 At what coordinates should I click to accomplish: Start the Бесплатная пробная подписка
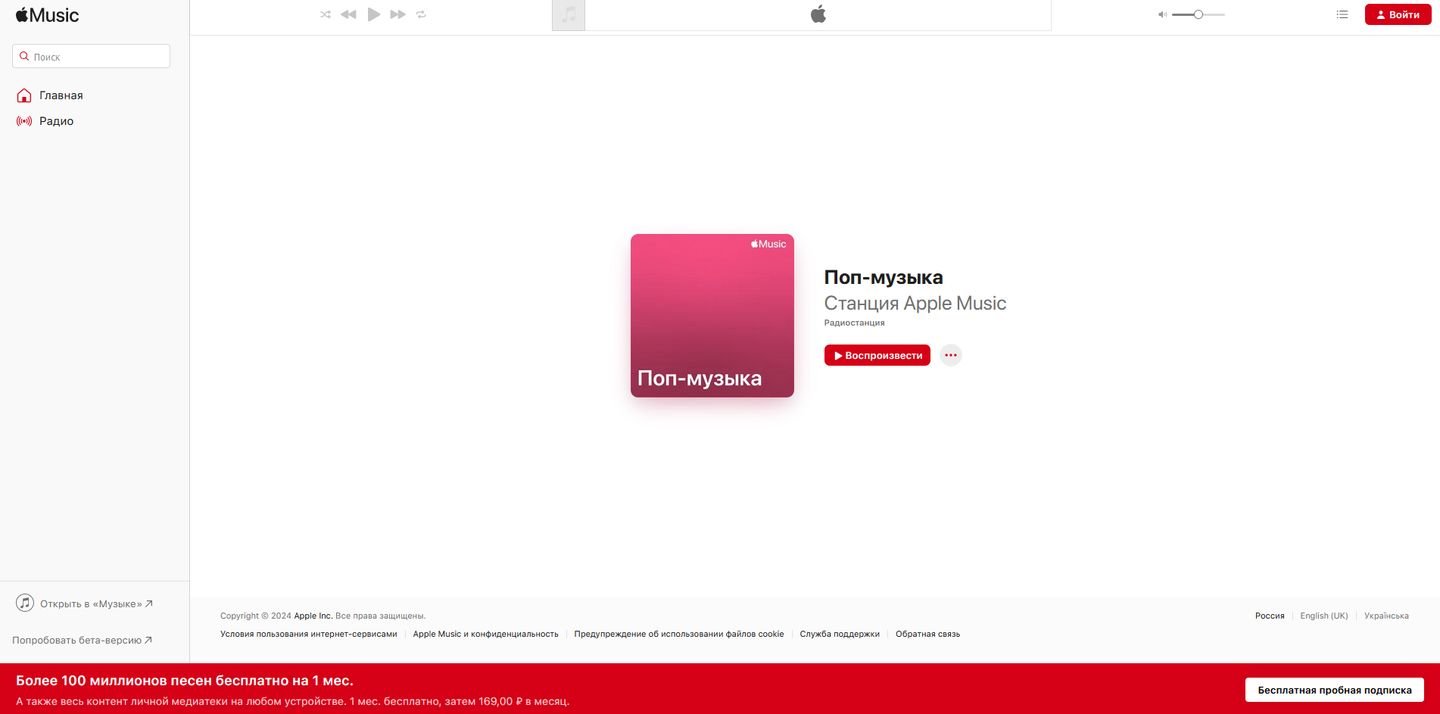pos(1334,690)
